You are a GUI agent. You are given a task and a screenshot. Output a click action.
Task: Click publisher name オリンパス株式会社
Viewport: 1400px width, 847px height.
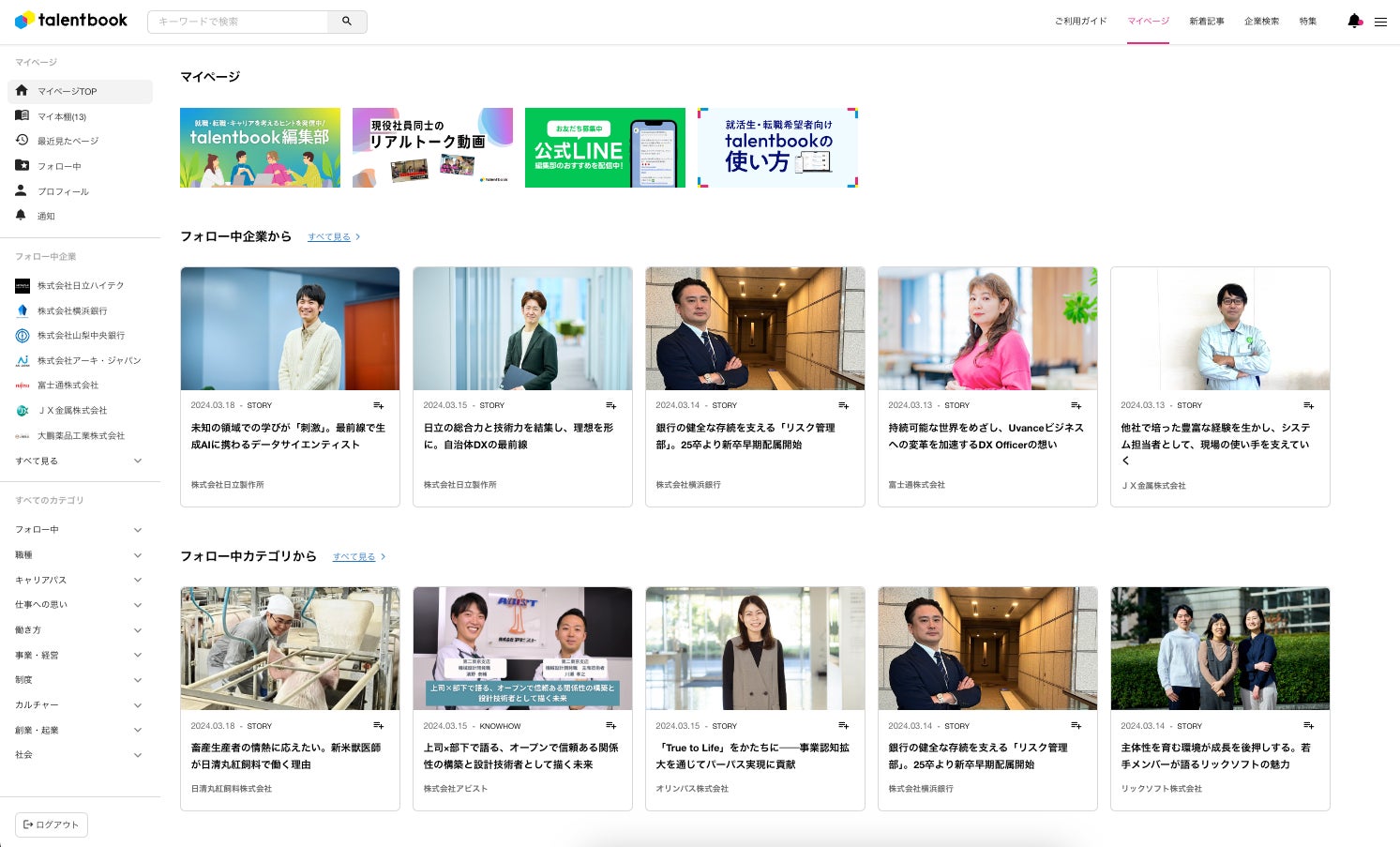tap(692, 789)
